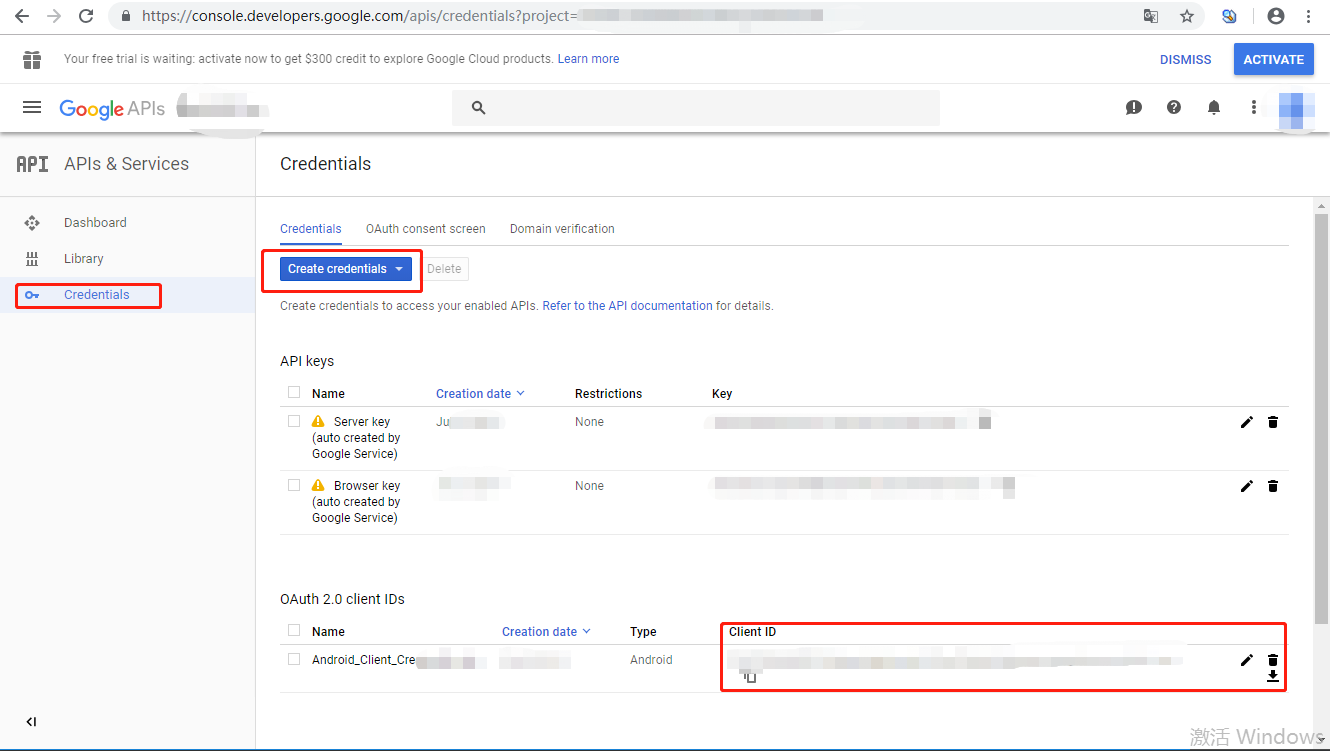The width and height of the screenshot is (1330, 751).
Task: Click the search magnifier icon
Action: tap(478, 108)
